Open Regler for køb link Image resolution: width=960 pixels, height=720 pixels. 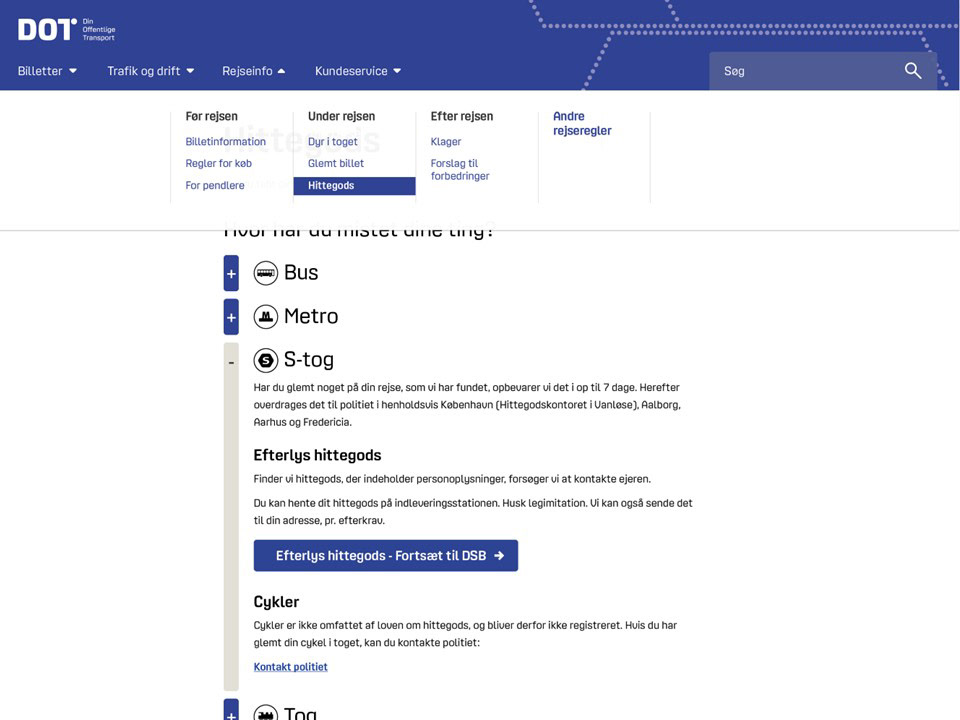click(219, 163)
